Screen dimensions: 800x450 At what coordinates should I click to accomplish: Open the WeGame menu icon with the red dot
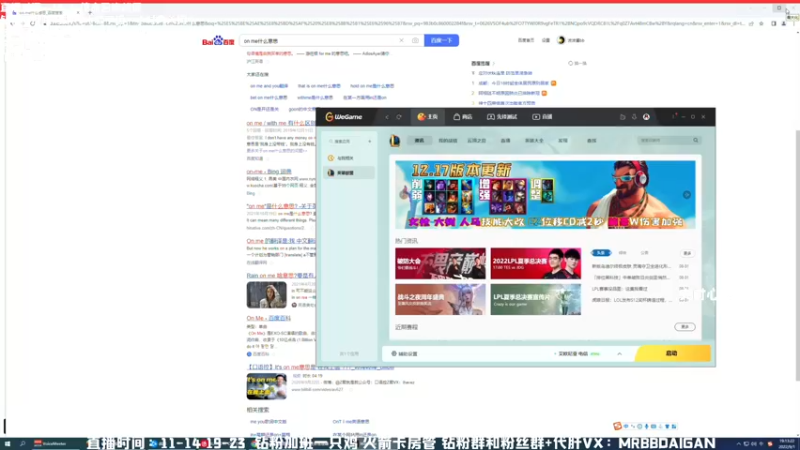tap(674, 116)
